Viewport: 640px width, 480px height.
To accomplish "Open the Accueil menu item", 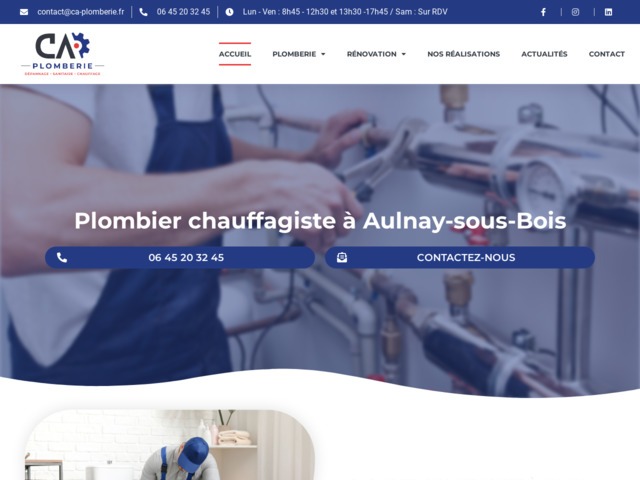I will click(x=235, y=54).
